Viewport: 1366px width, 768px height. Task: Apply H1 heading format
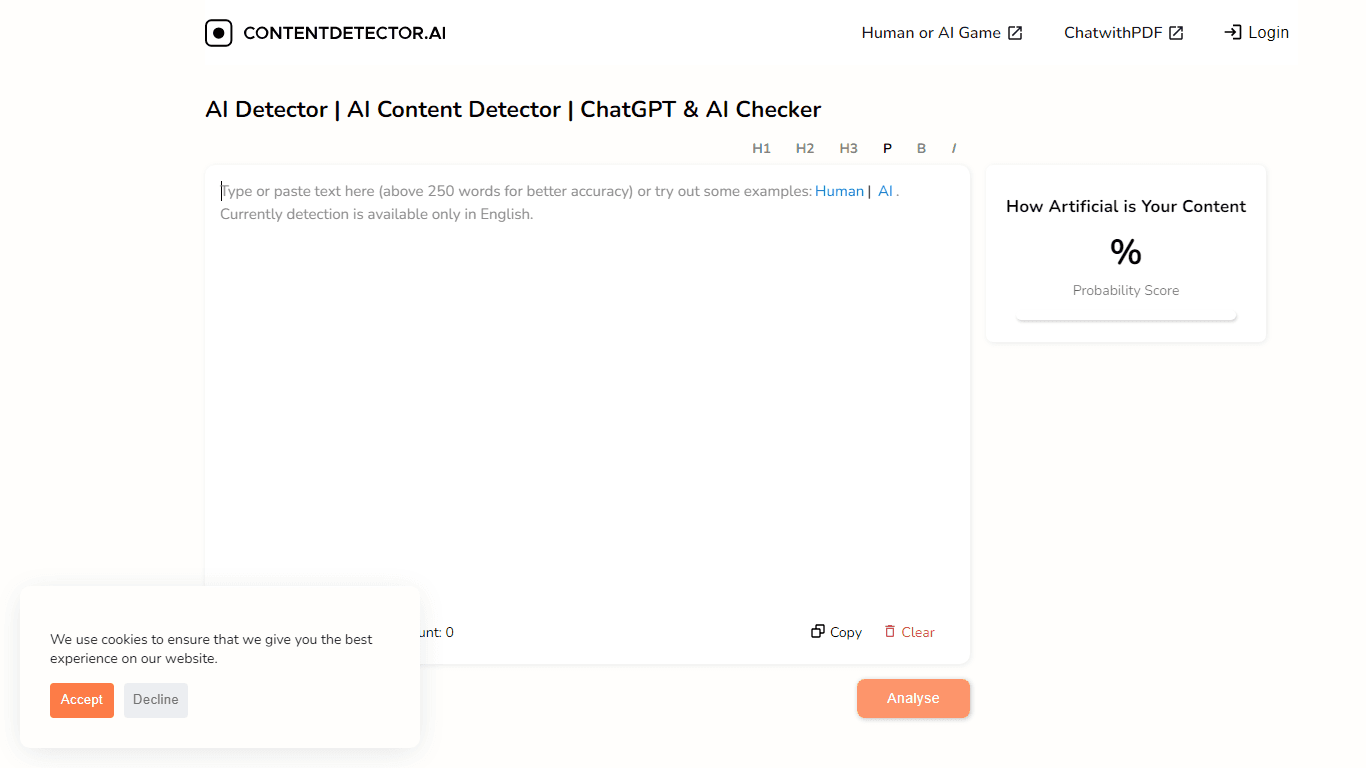click(x=761, y=148)
